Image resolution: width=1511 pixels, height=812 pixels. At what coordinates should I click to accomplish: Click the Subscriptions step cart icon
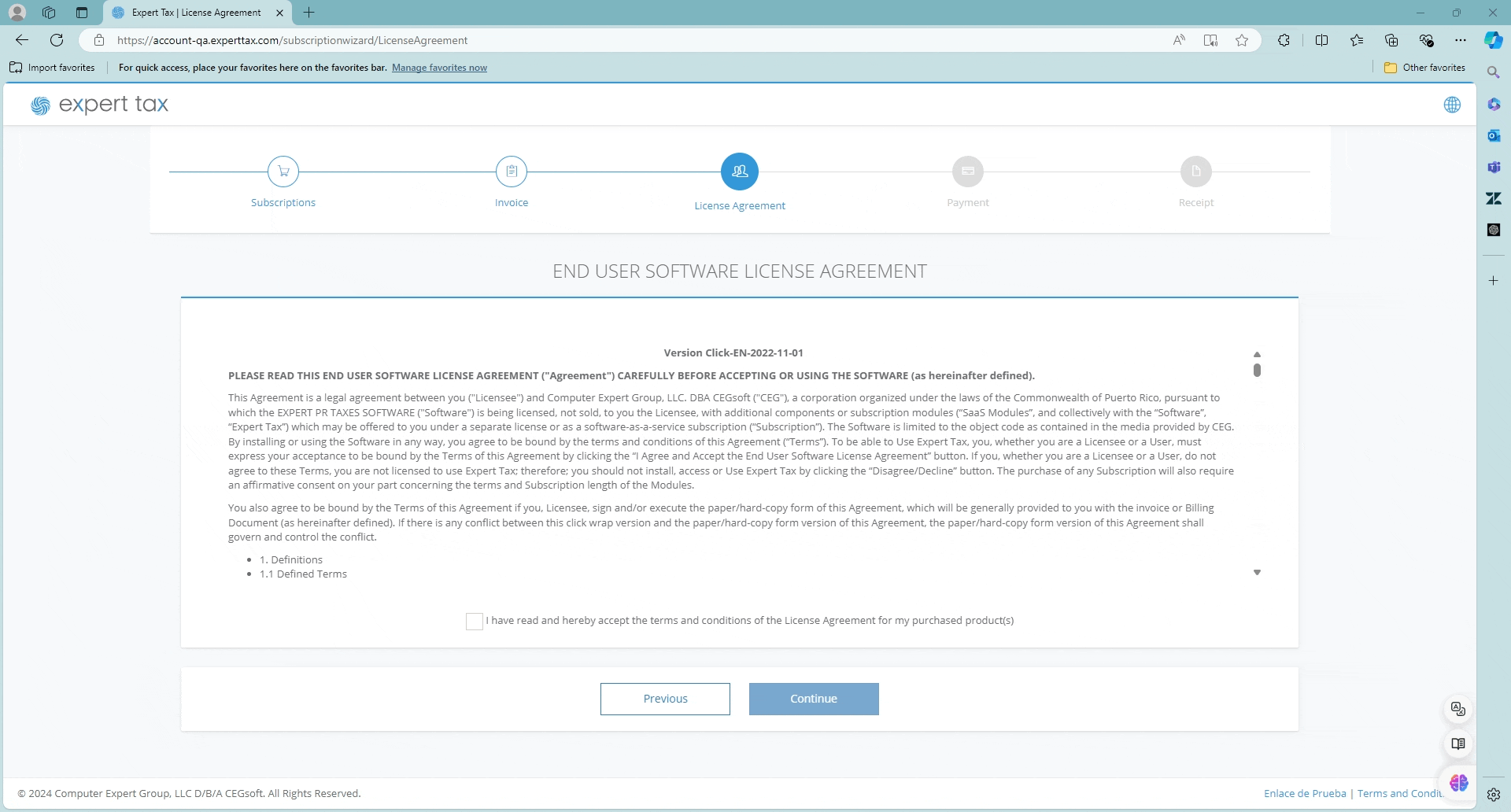coord(283,172)
